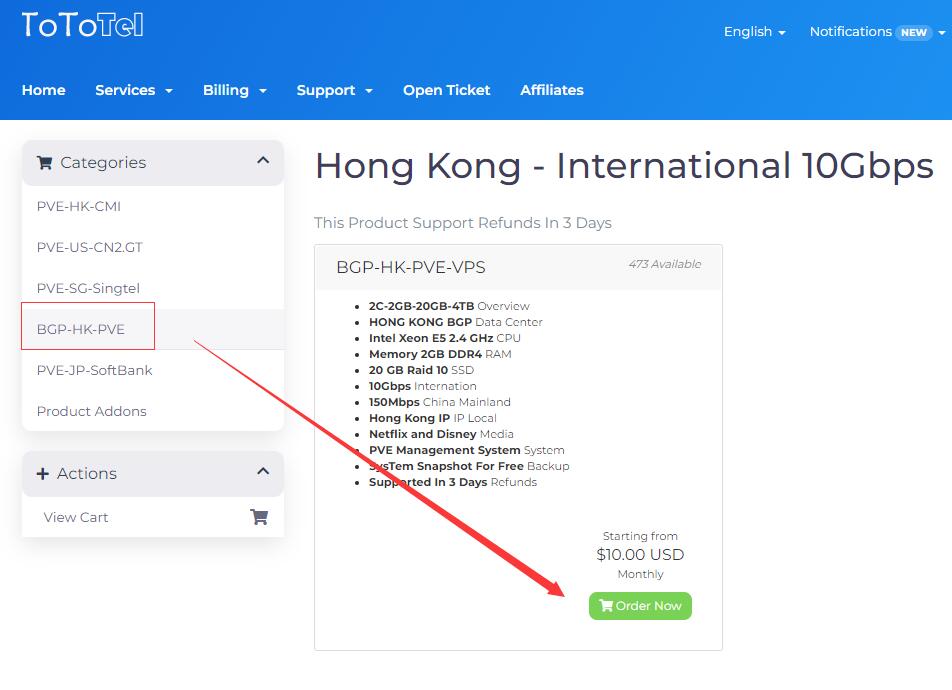
Task: Click the BGP-HK-PVE-VPS product title
Action: pyautogui.click(x=411, y=267)
